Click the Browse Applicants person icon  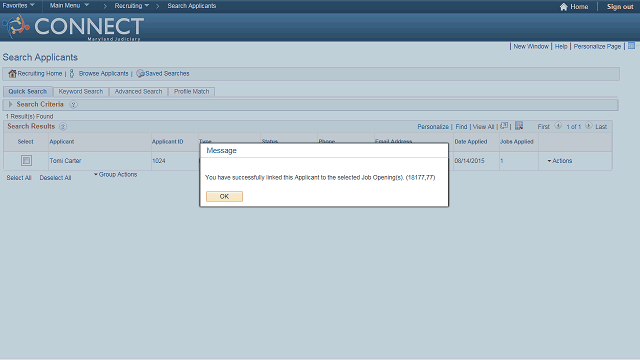(x=72, y=73)
